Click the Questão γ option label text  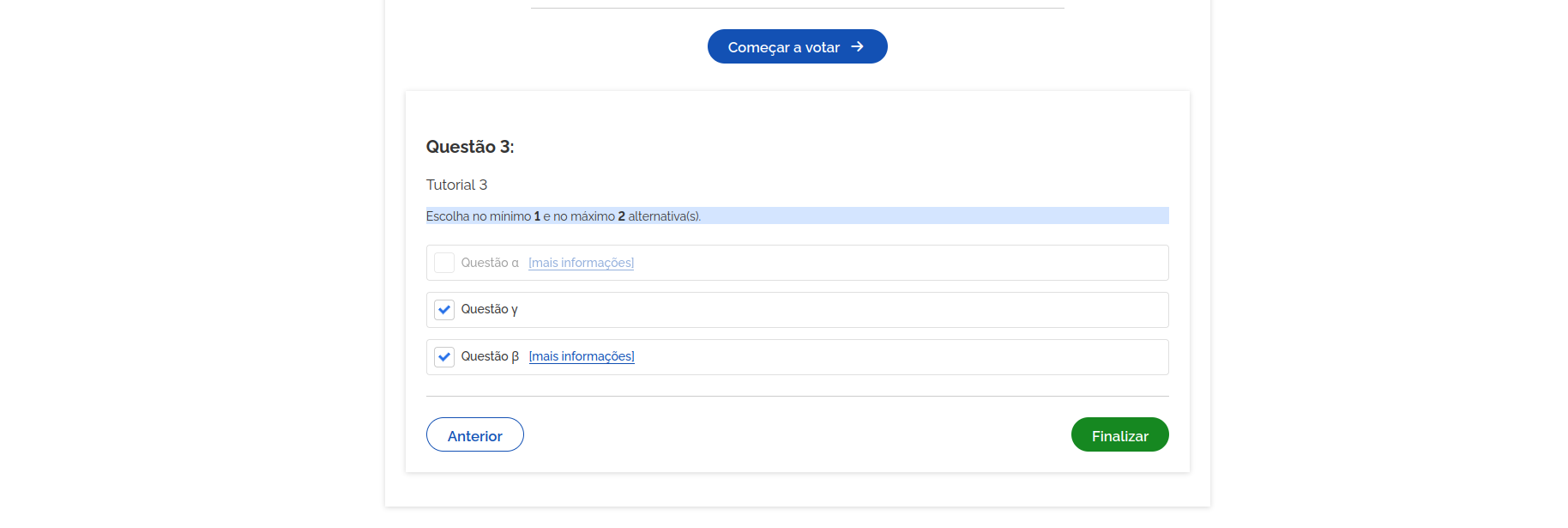coord(489,309)
